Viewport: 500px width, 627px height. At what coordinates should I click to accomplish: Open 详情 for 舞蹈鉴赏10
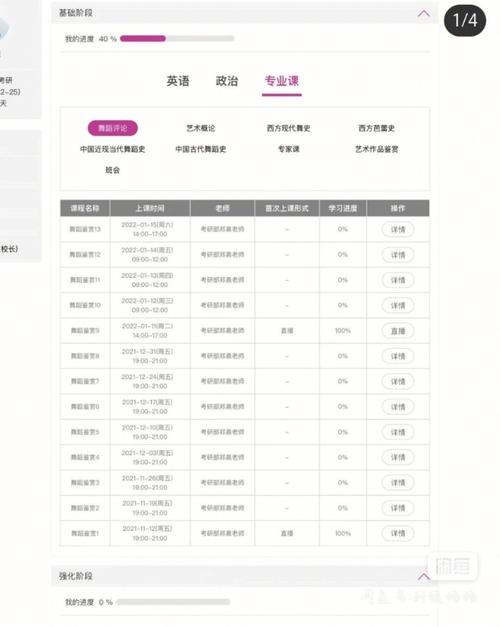coord(398,306)
